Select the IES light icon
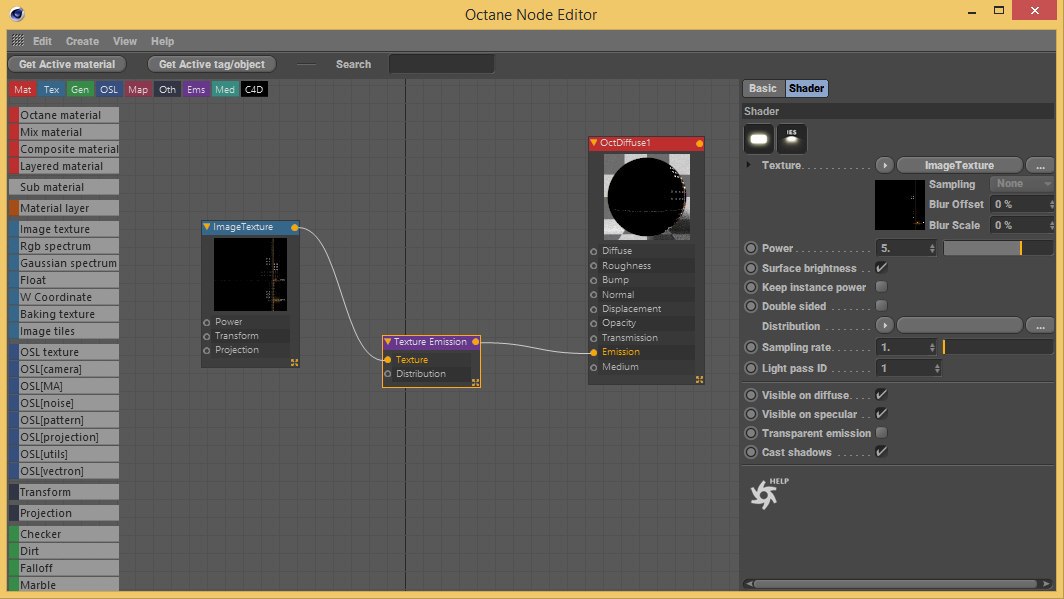 (x=791, y=139)
